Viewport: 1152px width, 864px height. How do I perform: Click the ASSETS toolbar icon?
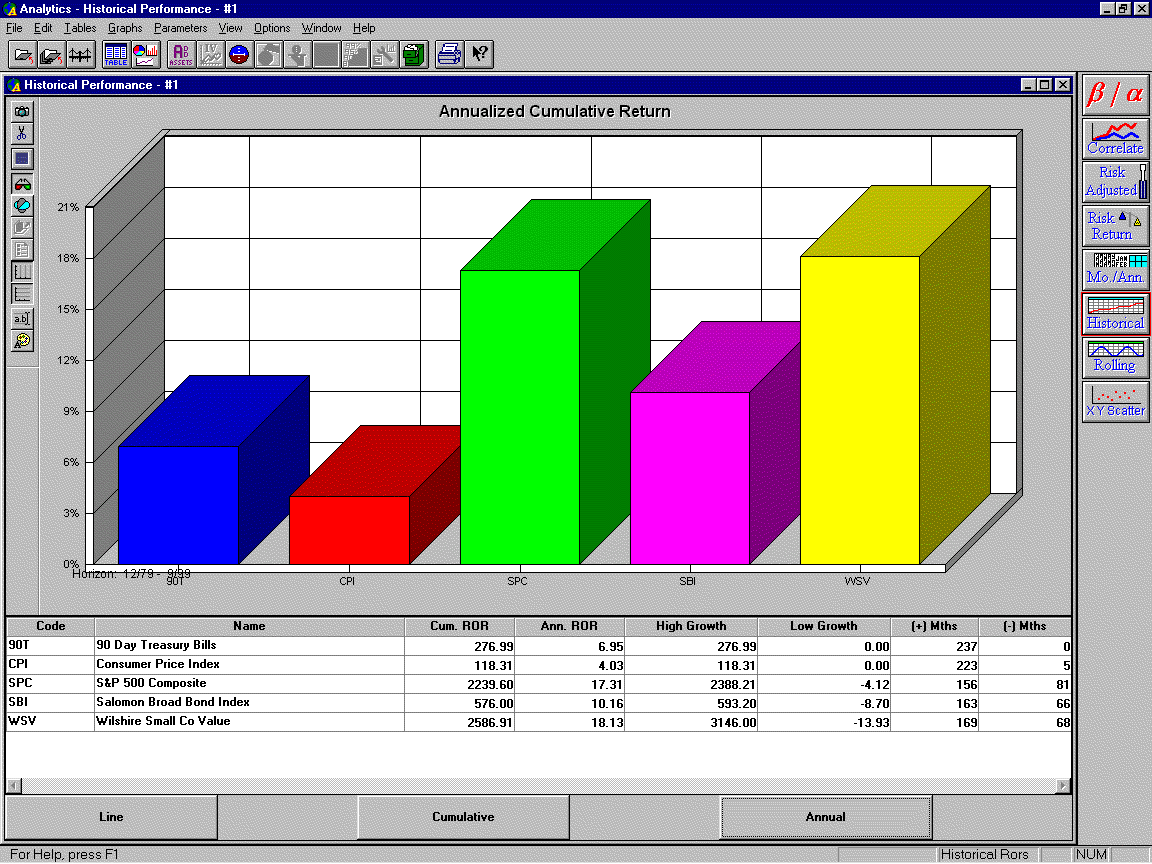coord(181,54)
